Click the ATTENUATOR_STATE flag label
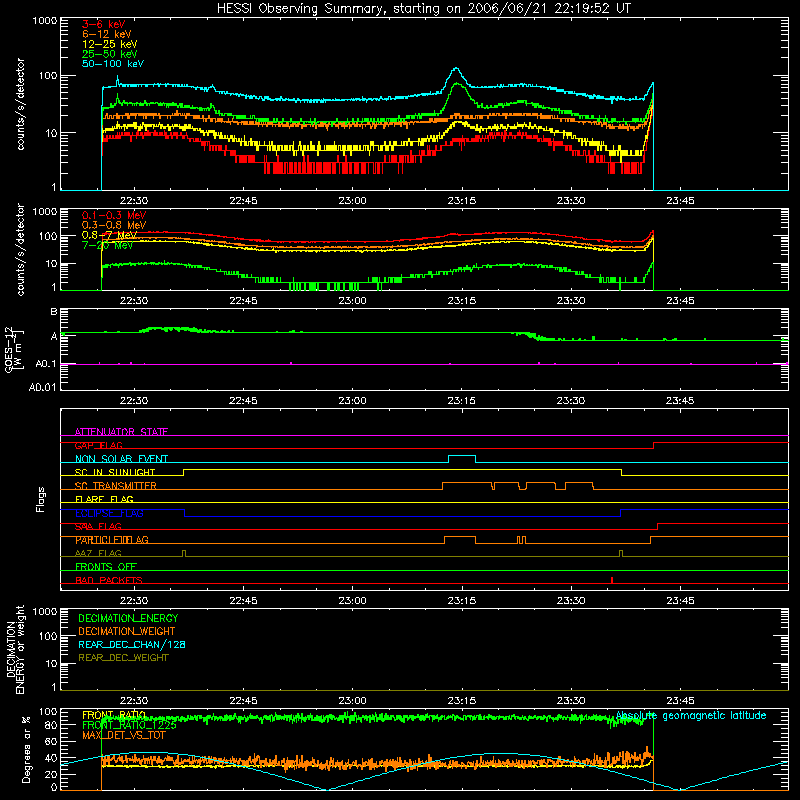Screen dimensions: 800x800 (x=121, y=432)
